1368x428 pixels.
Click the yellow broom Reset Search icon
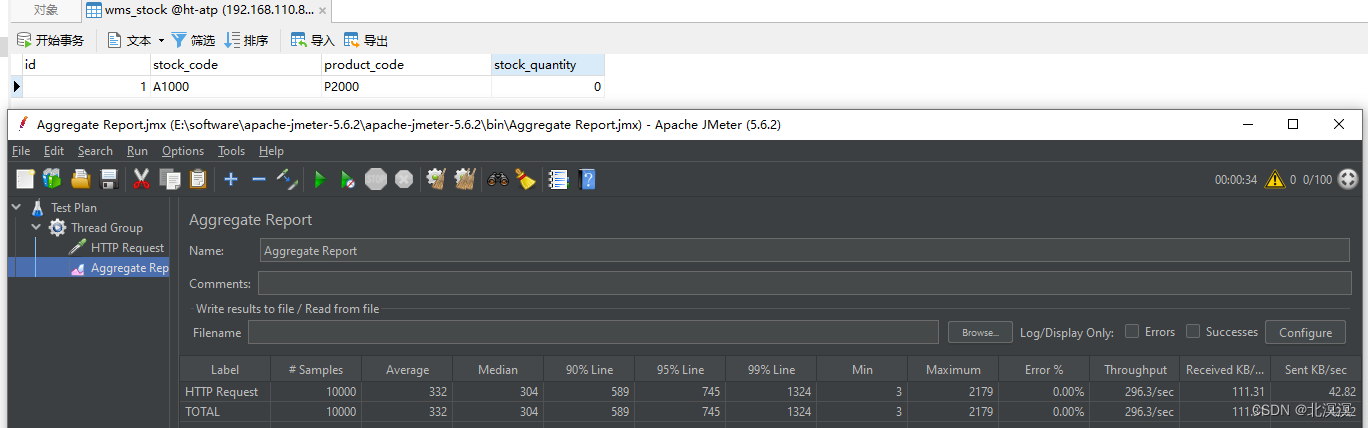pyautogui.click(x=525, y=179)
